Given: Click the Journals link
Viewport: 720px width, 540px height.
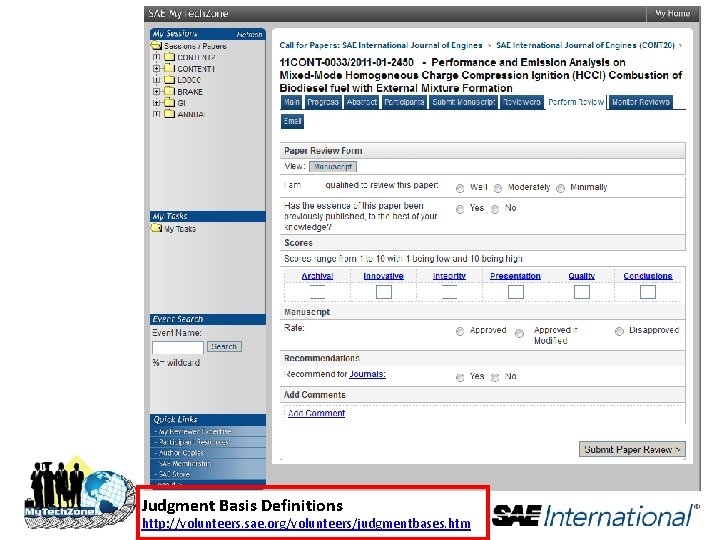Looking at the screenshot, I should 367,374.
